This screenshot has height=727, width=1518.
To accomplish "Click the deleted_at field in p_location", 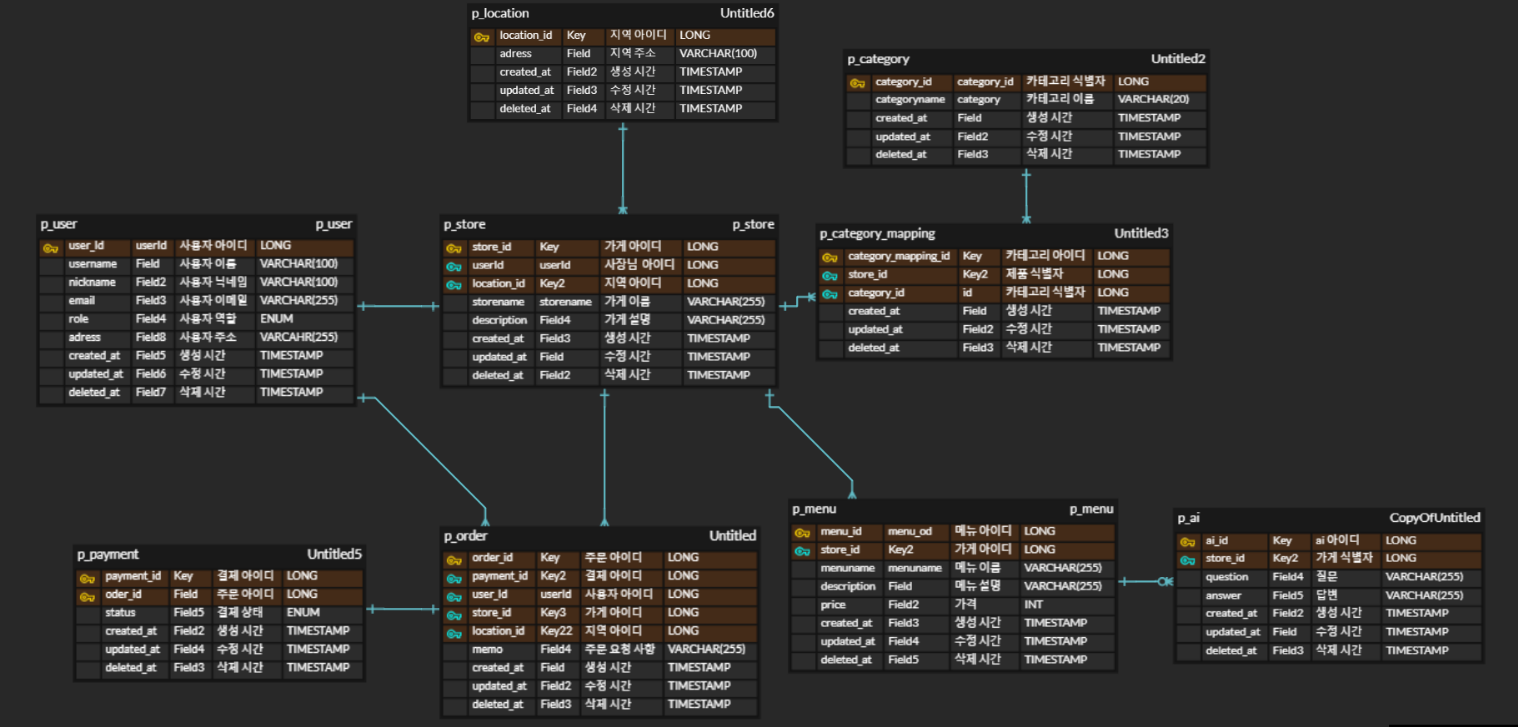I will [525, 109].
